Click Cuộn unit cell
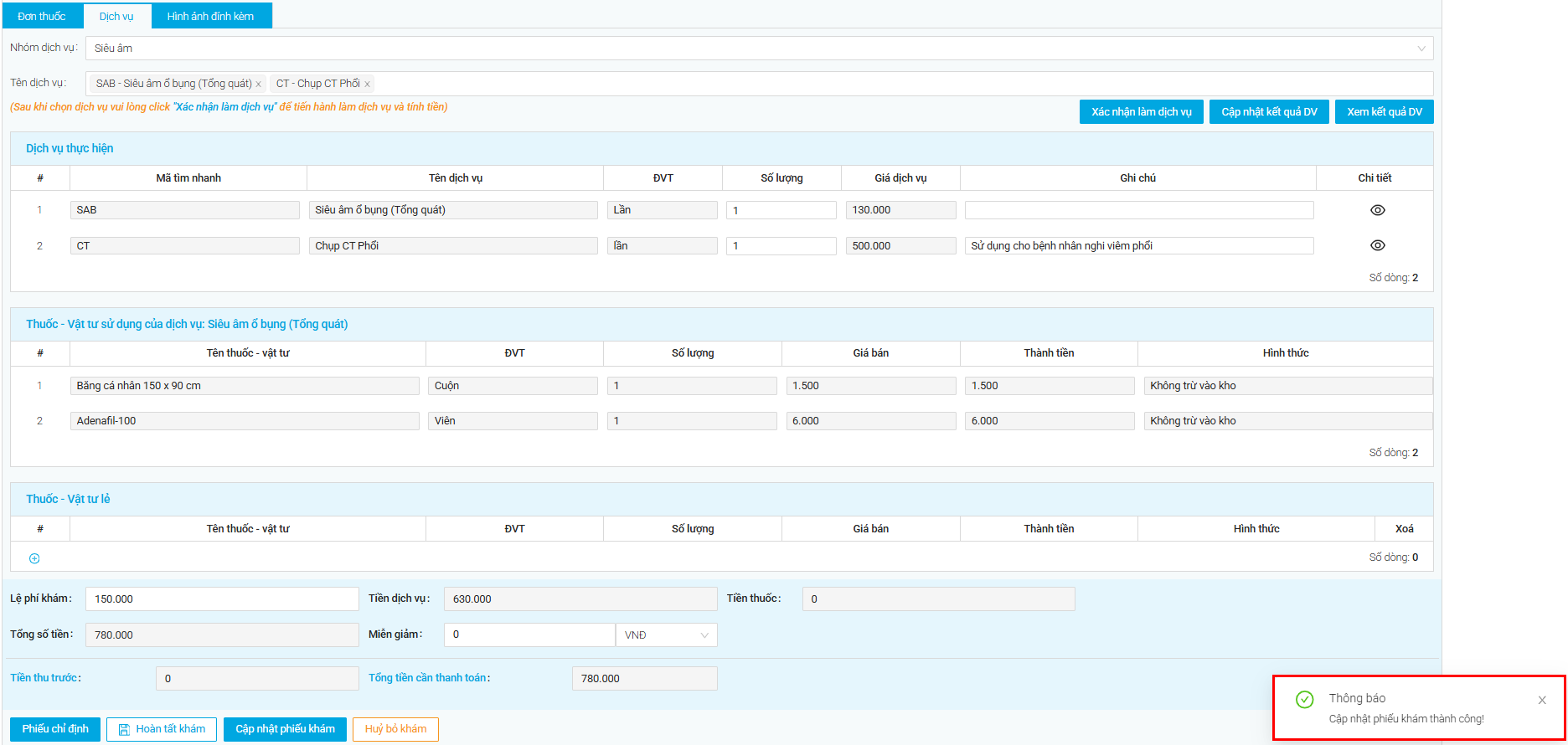The height and width of the screenshot is (745, 1568). click(513, 386)
